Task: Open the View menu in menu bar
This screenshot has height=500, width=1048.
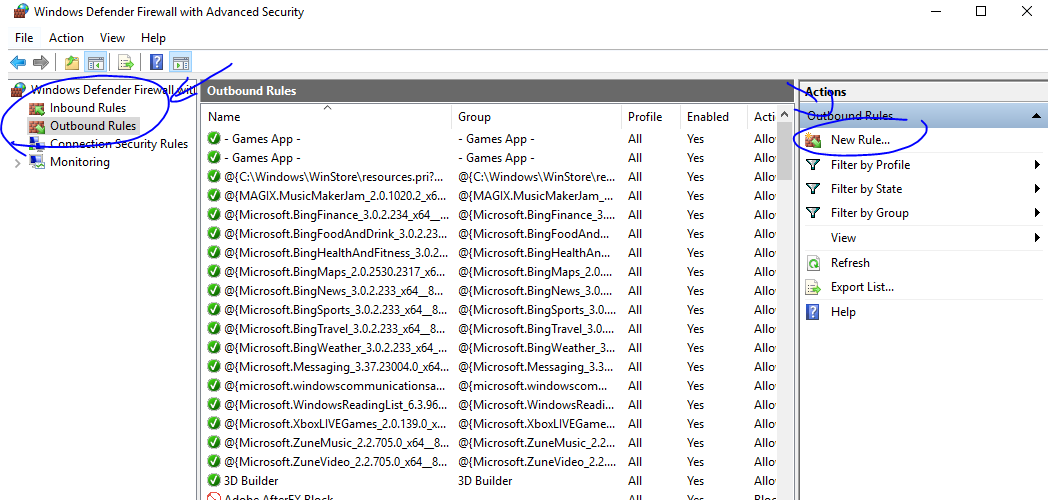Action: [112, 38]
